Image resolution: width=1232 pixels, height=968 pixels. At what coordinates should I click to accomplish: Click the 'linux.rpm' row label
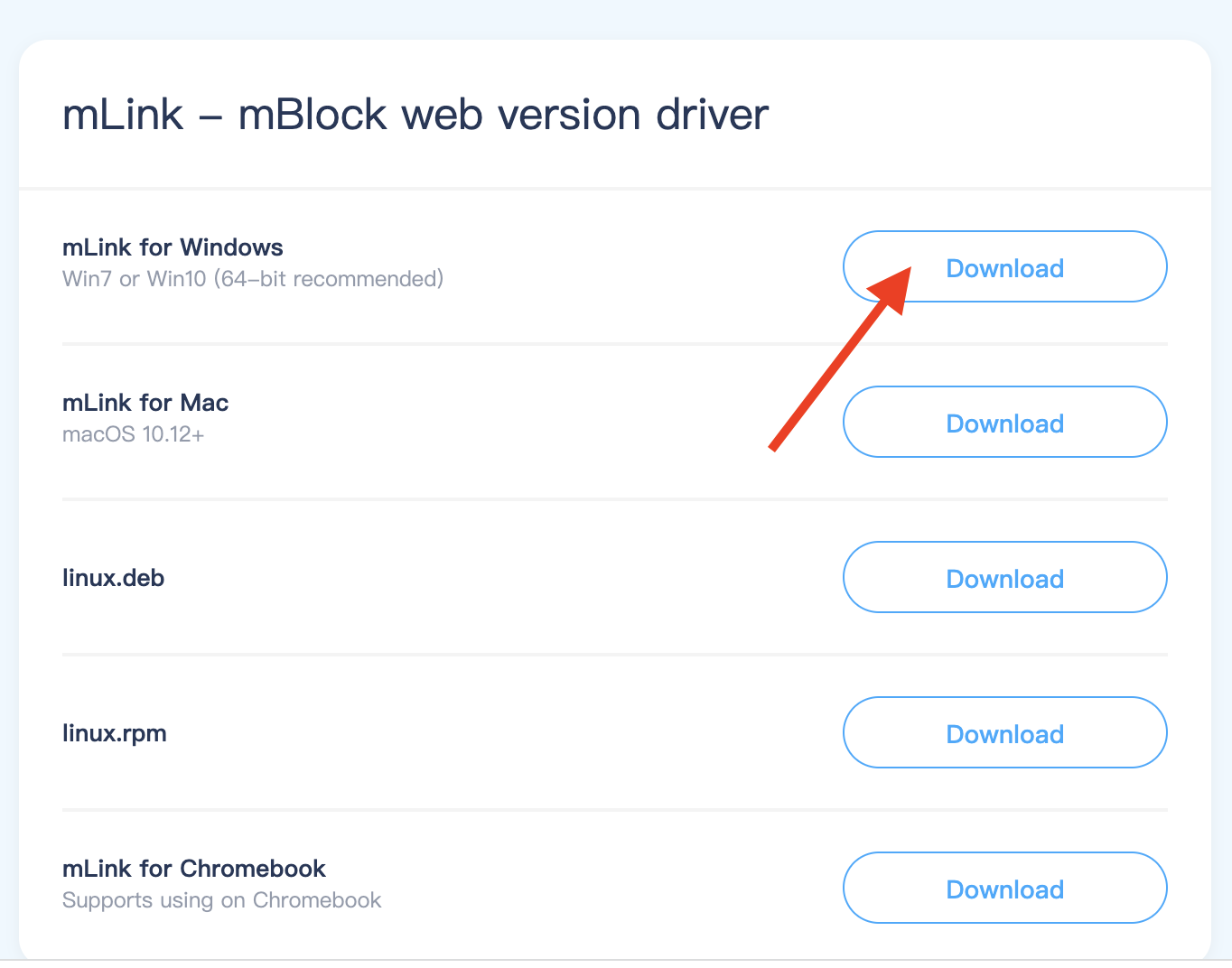point(115,733)
